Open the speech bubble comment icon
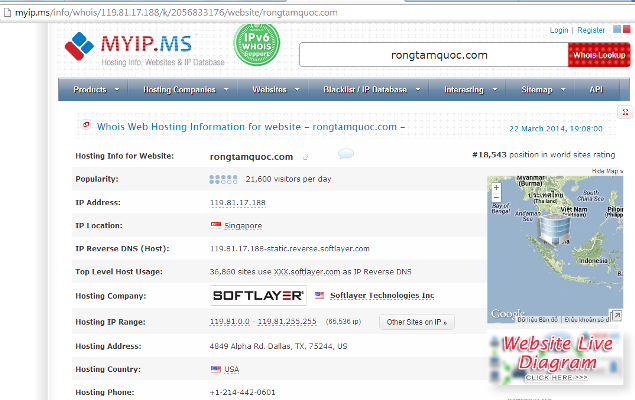 (x=345, y=155)
